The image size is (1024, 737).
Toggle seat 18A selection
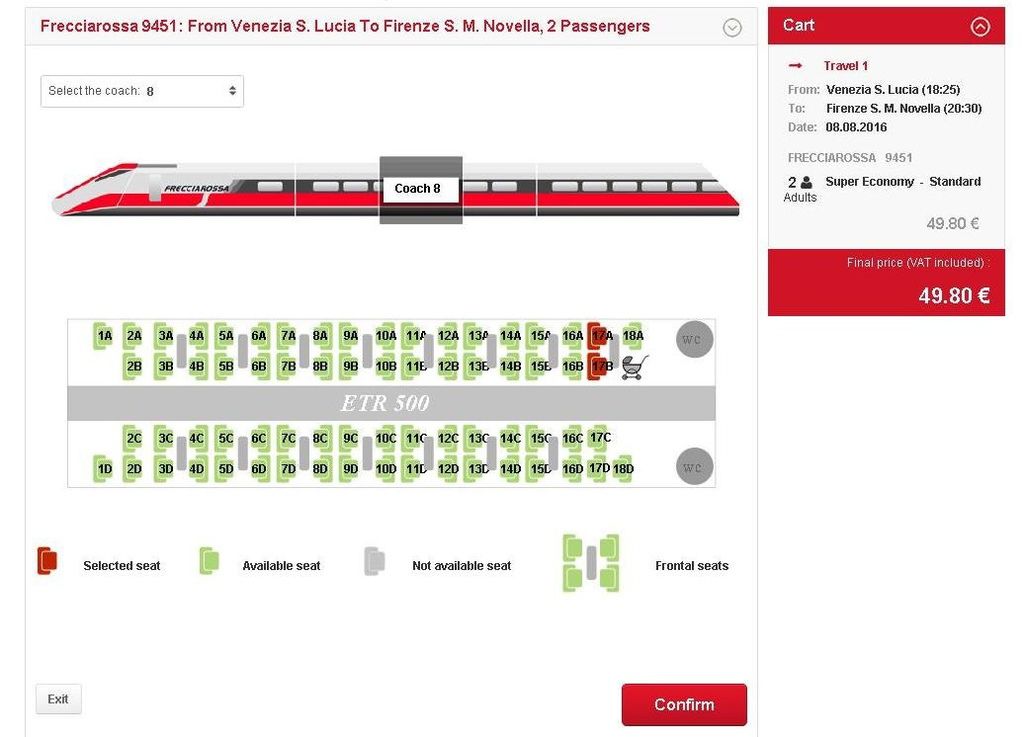(632, 336)
